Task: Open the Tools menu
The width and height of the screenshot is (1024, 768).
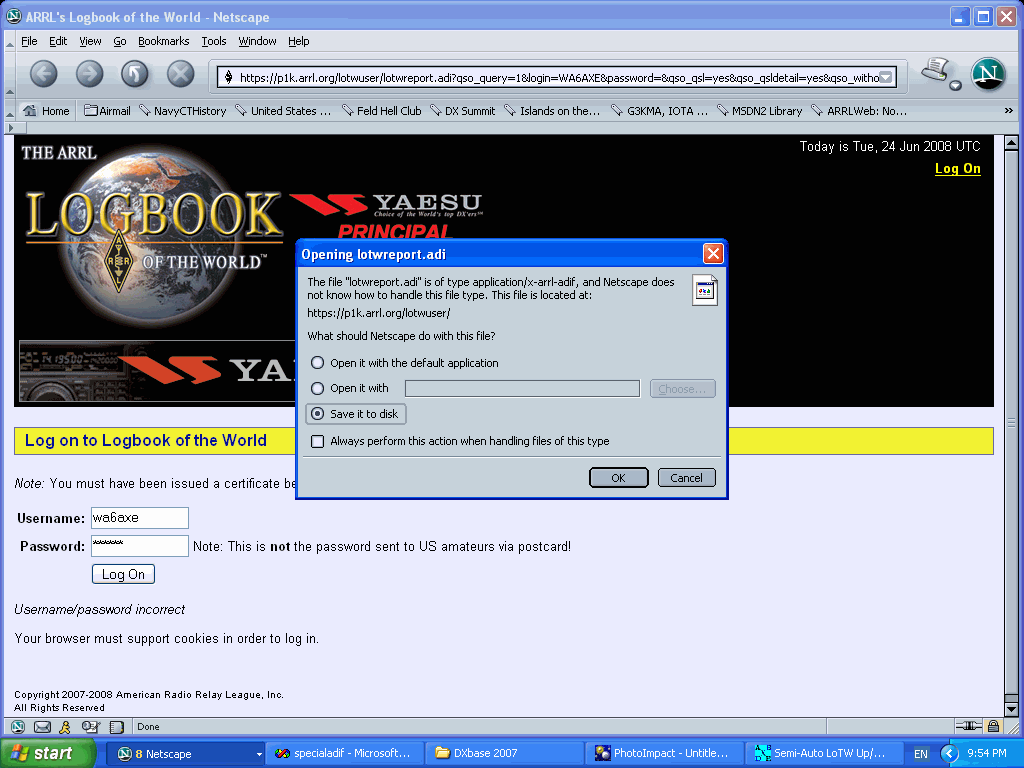Action: (214, 41)
